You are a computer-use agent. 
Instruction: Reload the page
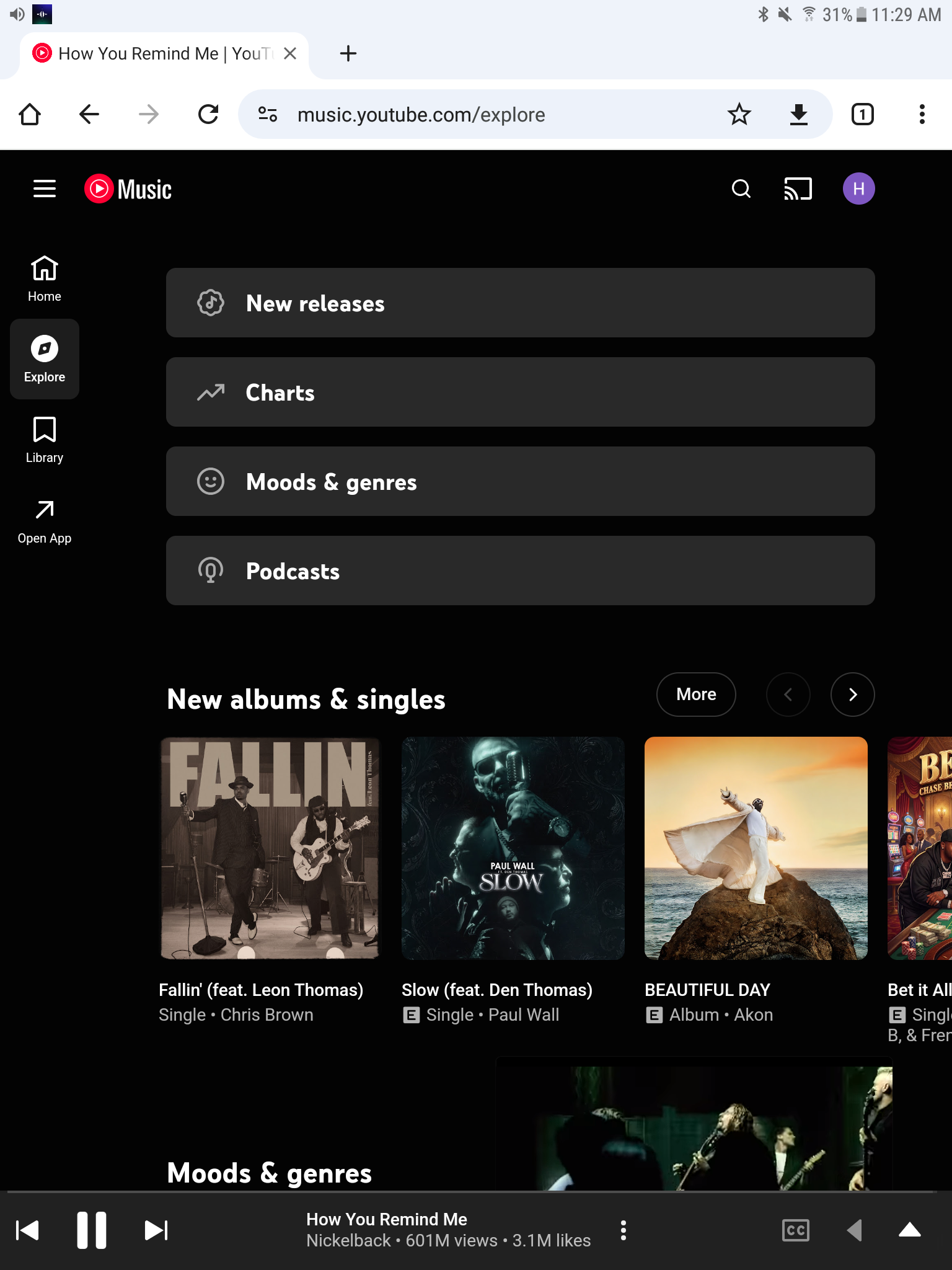(208, 114)
